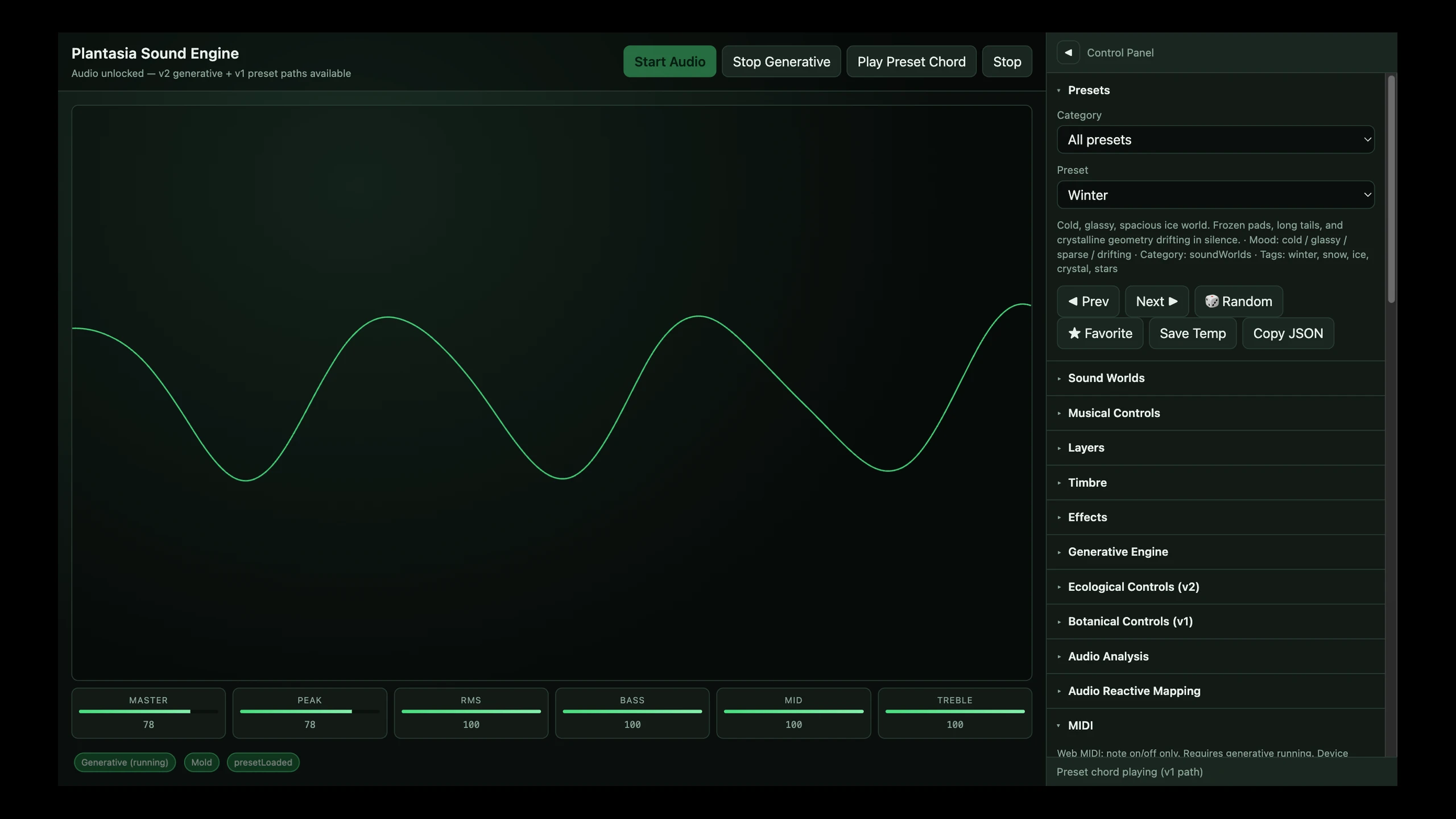Click Save Temp

(1192, 333)
